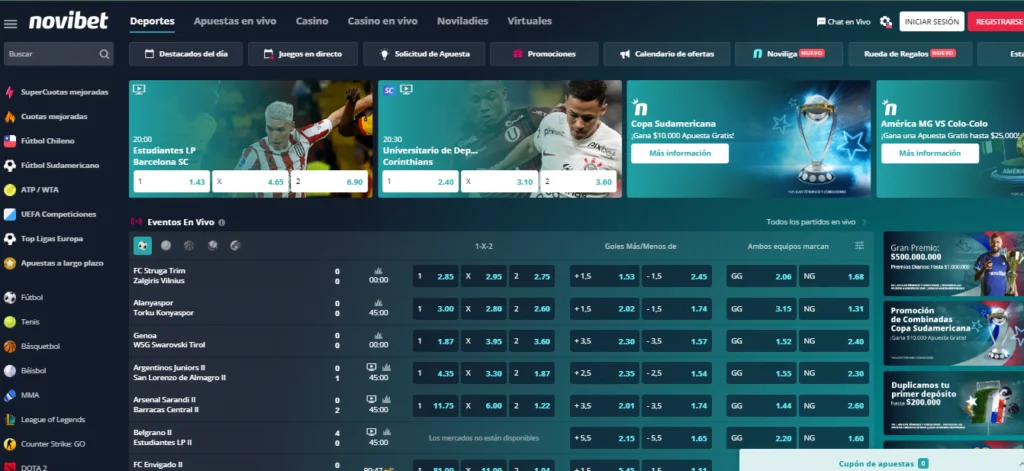Select Básquetbol in the sports list
The image size is (1024, 471).
click(32, 346)
